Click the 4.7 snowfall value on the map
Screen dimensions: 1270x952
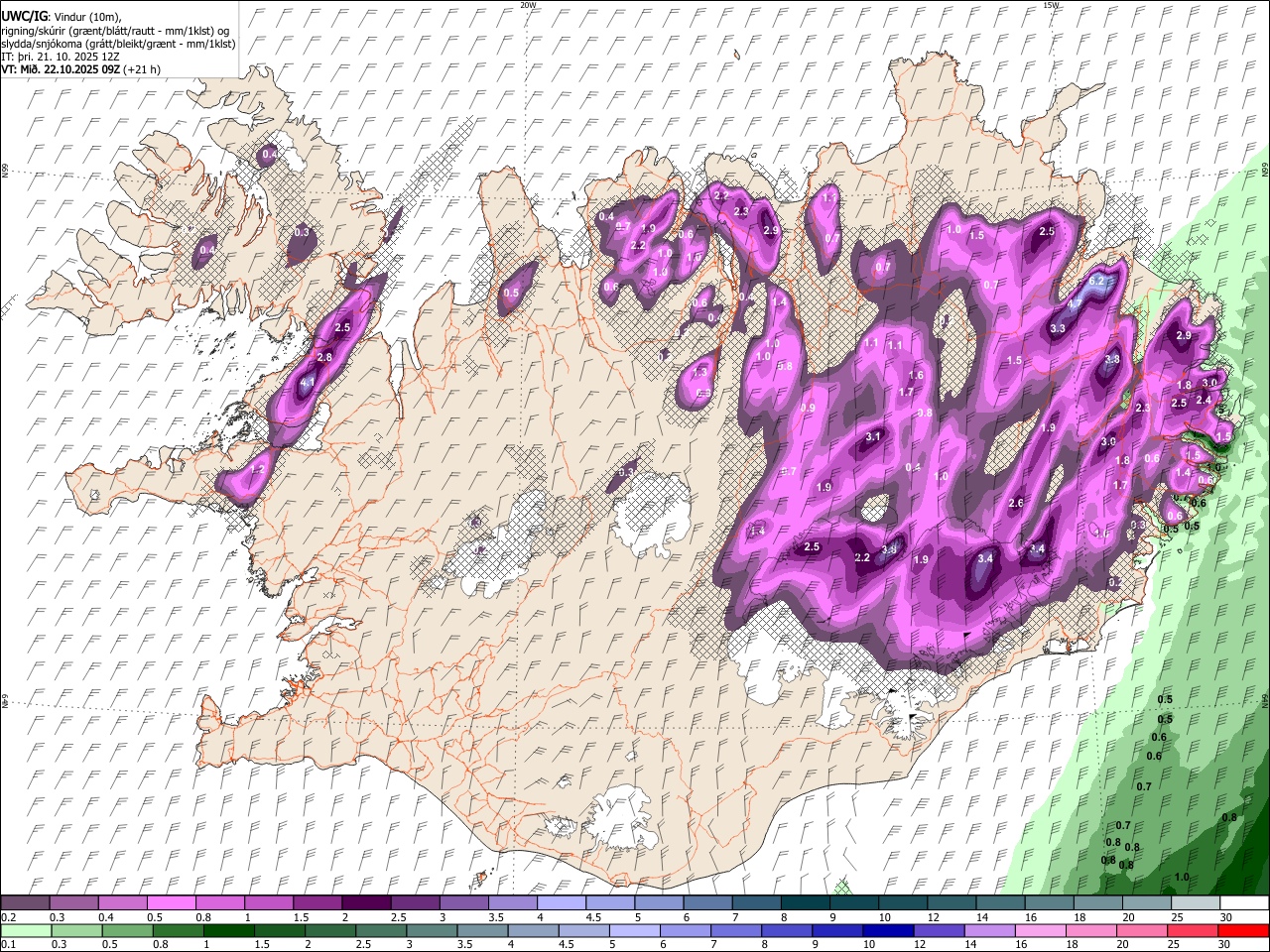click(x=1076, y=304)
